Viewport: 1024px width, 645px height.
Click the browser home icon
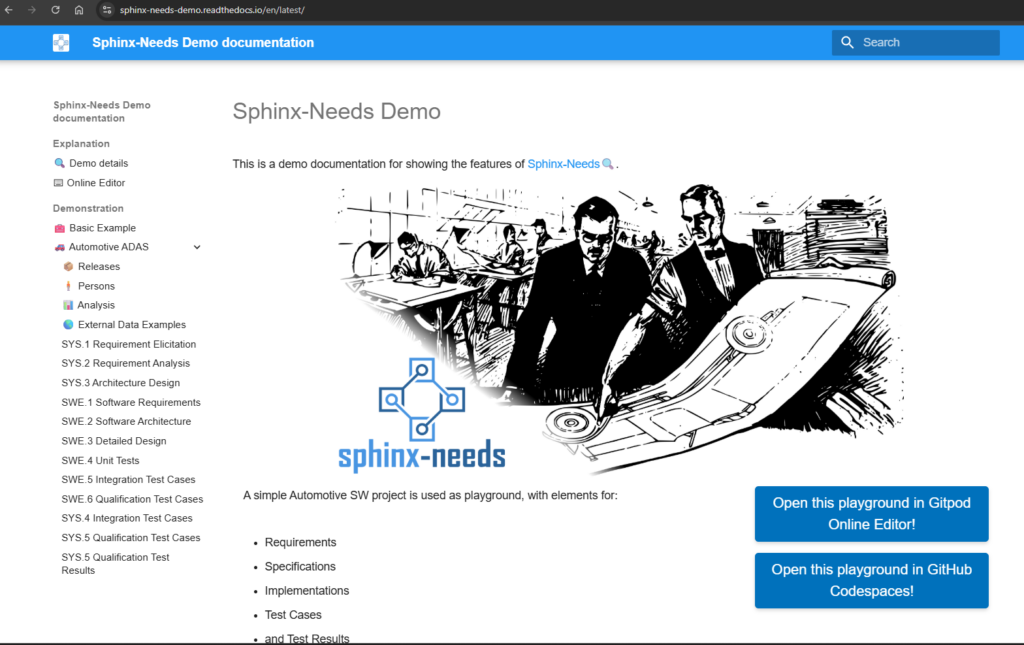pyautogui.click(x=79, y=10)
